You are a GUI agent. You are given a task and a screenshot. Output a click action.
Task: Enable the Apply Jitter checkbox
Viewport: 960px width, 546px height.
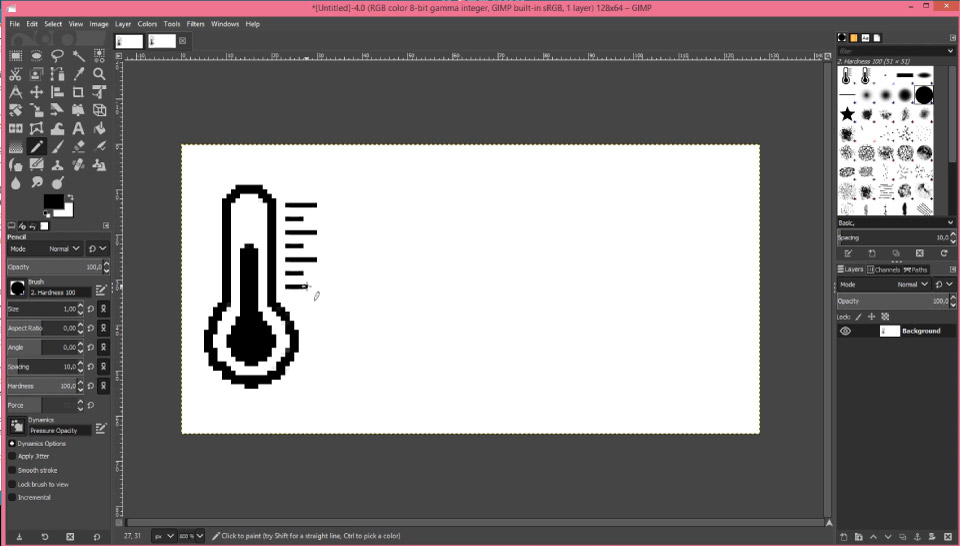[13, 456]
